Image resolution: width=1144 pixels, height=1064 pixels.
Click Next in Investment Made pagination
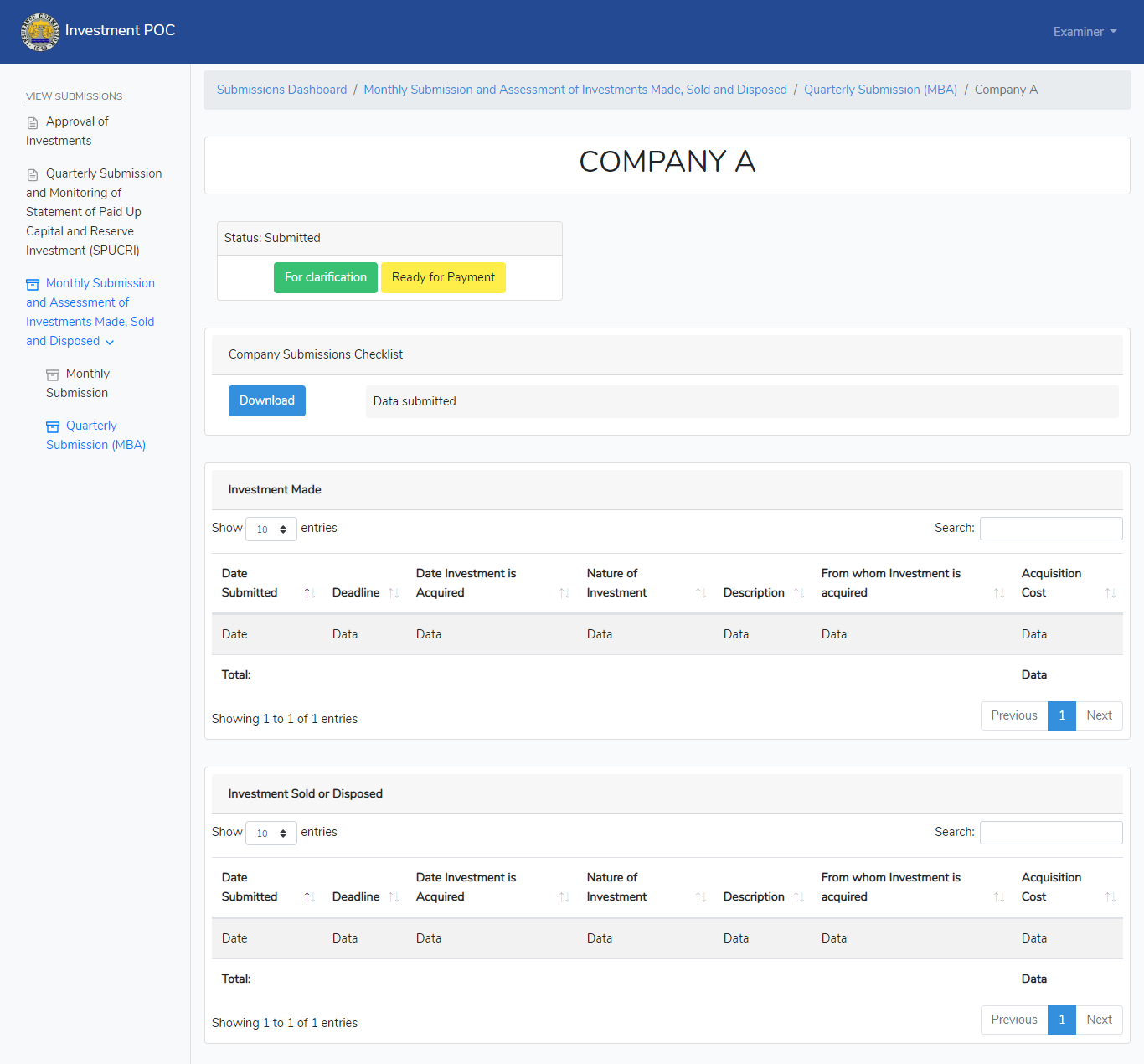tap(1099, 715)
